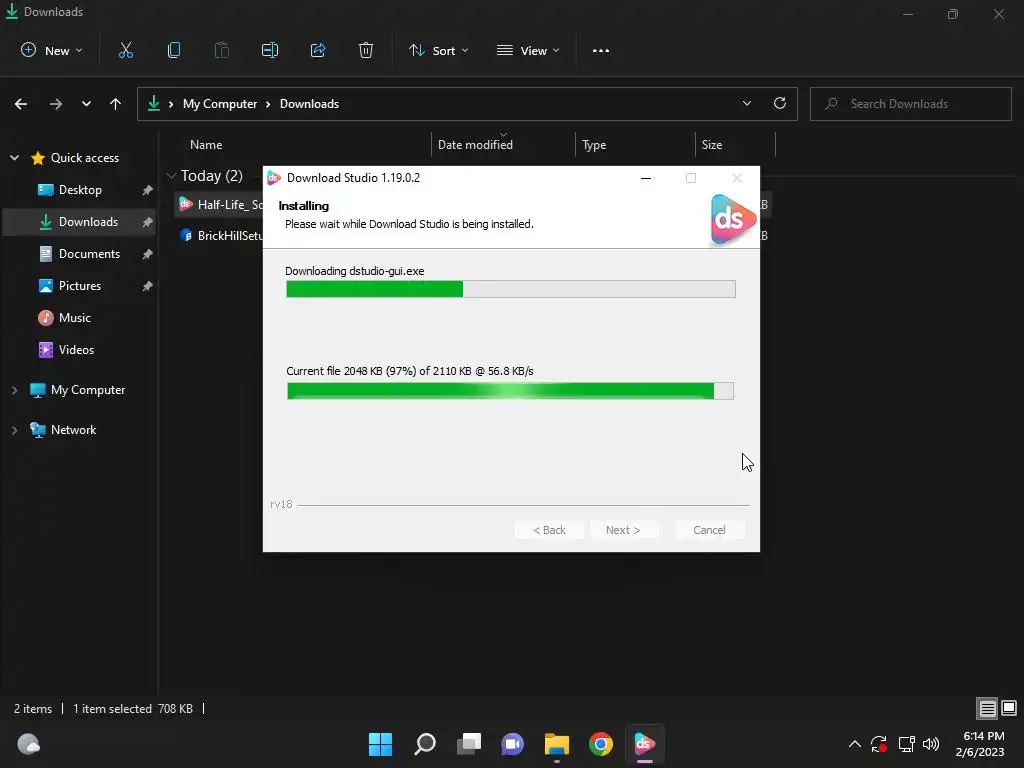Viewport: 1024px width, 768px height.
Task: Click the sync update tray icon
Action: coord(879,744)
